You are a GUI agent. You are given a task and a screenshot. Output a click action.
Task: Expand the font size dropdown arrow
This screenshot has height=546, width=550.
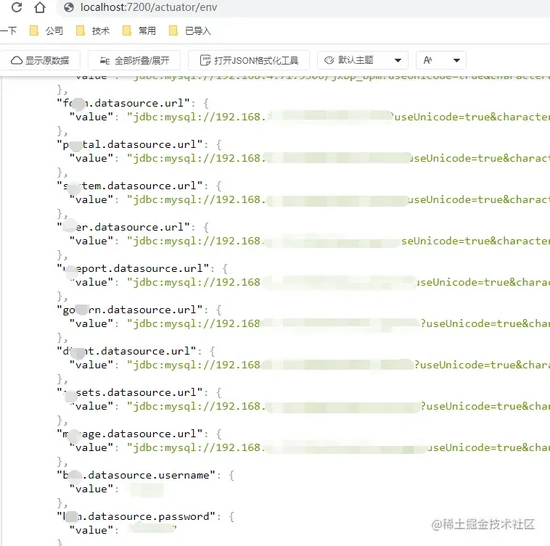point(456,60)
